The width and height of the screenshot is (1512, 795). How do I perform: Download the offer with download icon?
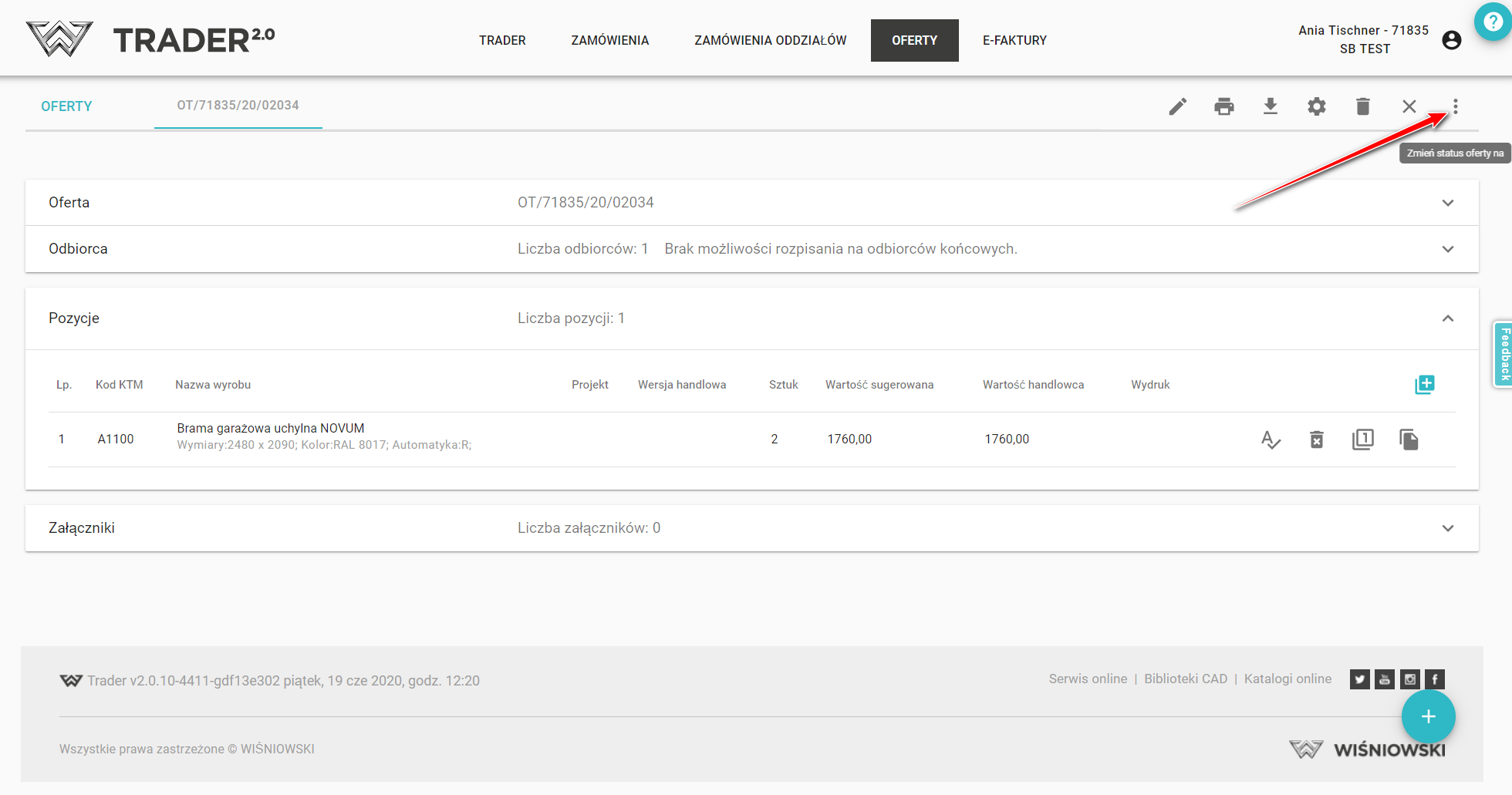click(1270, 106)
